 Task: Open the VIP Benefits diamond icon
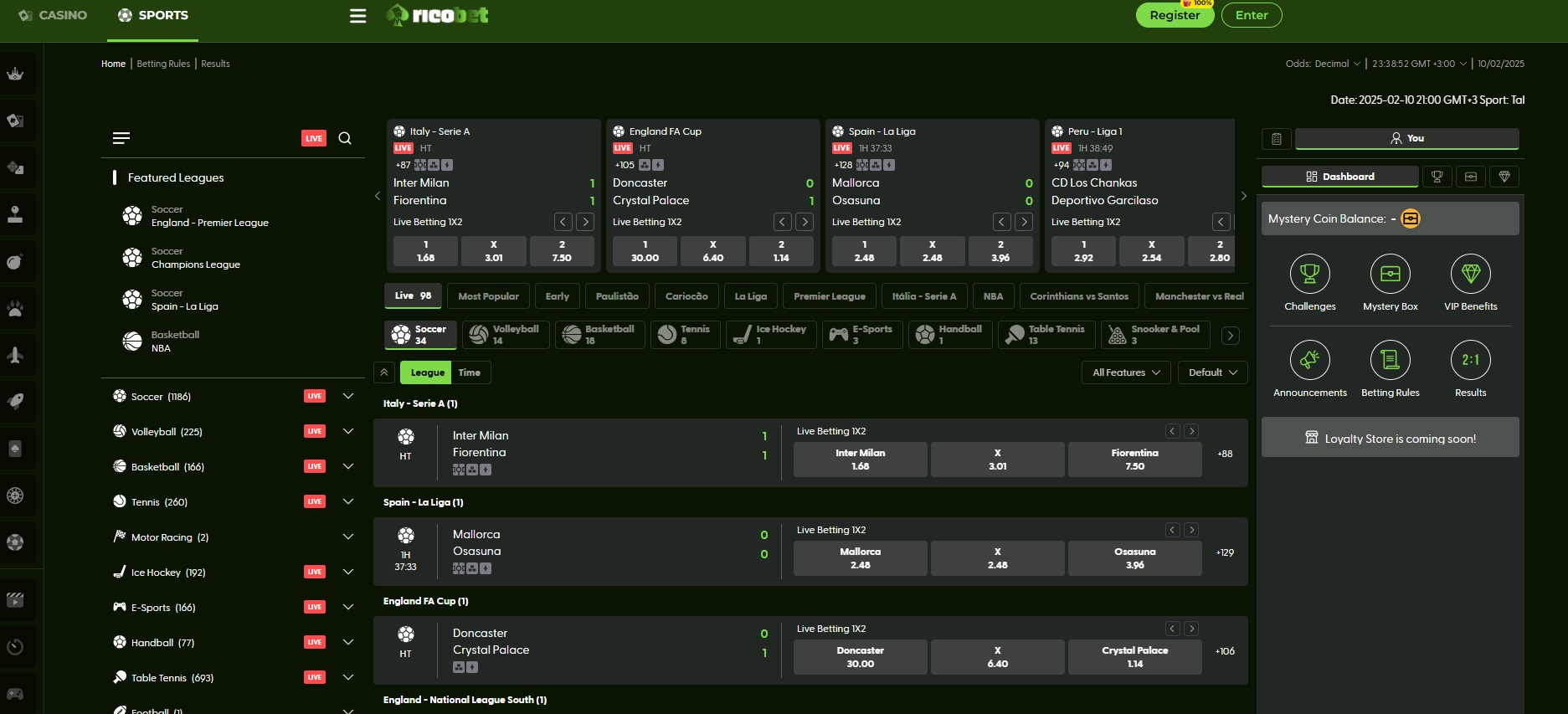[x=1471, y=274]
